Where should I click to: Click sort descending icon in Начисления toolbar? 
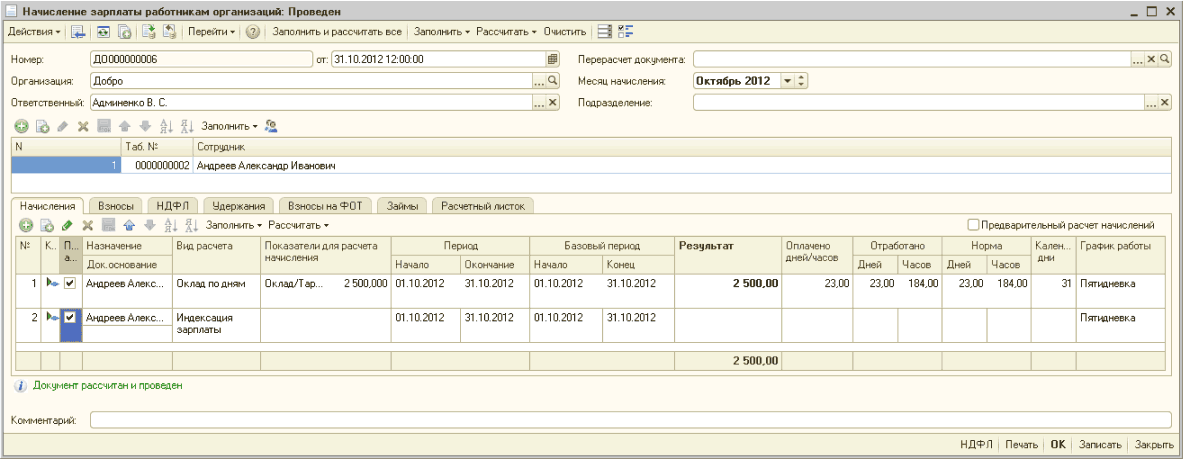click(191, 225)
